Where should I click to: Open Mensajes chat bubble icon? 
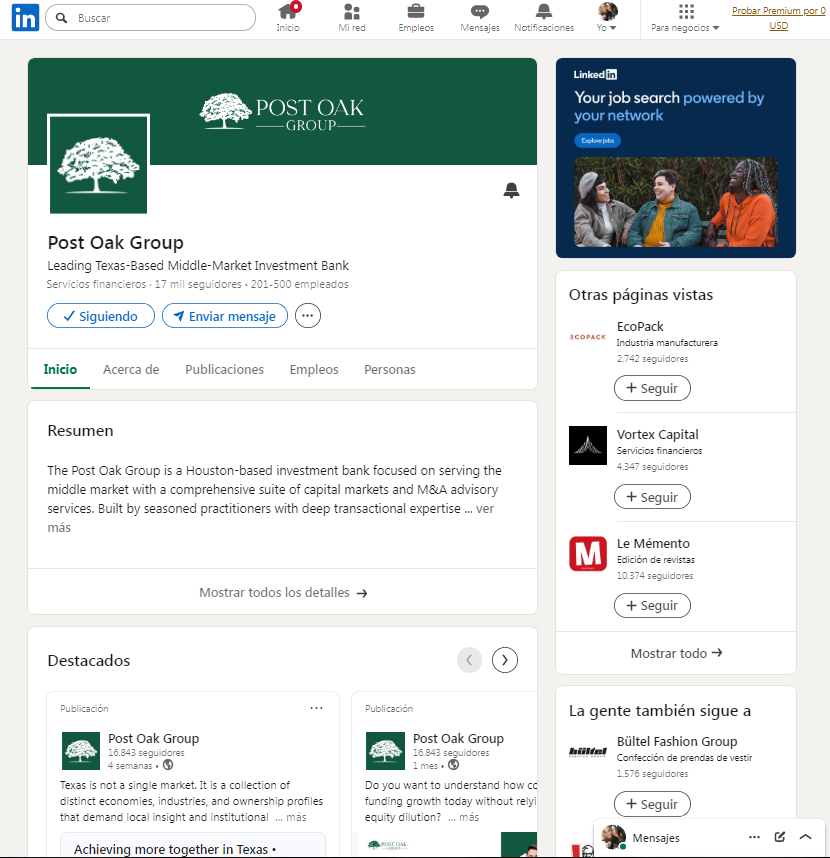480,18
